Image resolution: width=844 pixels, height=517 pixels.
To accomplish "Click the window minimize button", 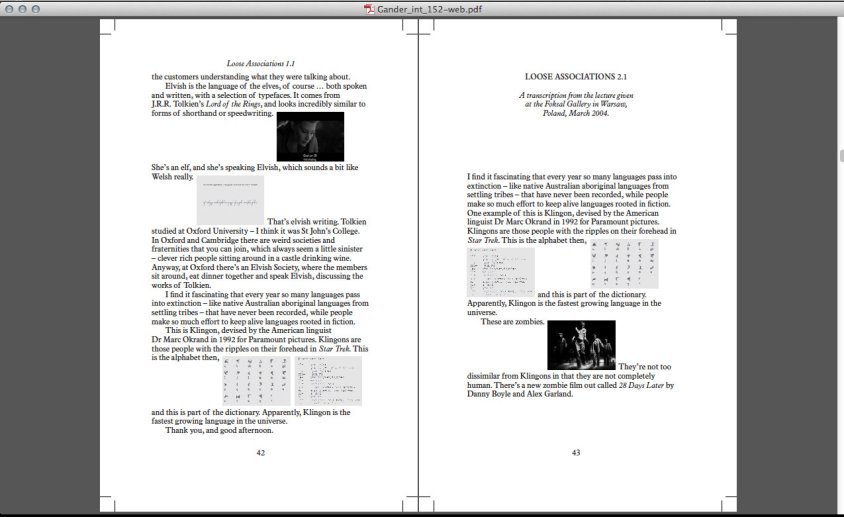I will pyautogui.click(x=22, y=9).
